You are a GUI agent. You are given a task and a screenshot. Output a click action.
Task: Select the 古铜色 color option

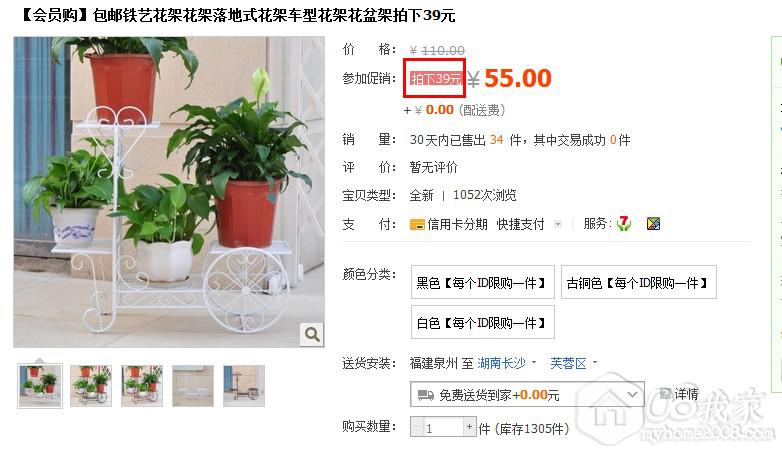click(638, 282)
